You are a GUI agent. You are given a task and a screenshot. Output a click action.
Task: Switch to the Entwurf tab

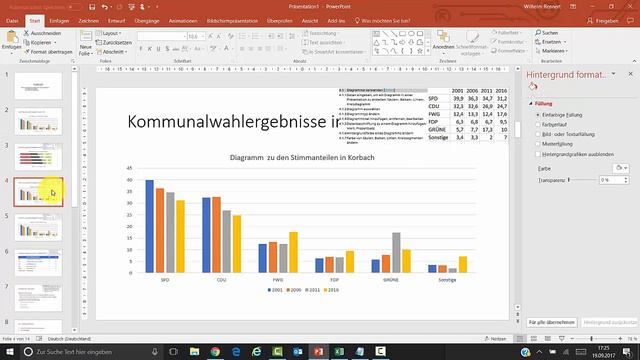pyautogui.click(x=117, y=21)
